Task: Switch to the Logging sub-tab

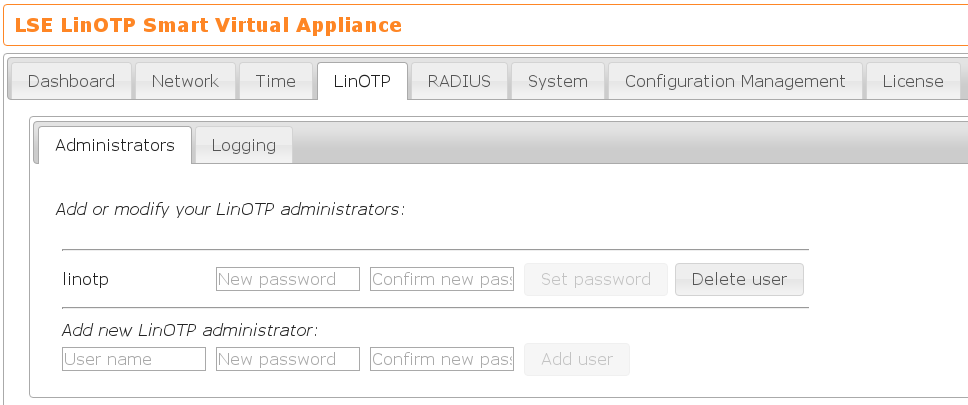Action: [x=244, y=145]
